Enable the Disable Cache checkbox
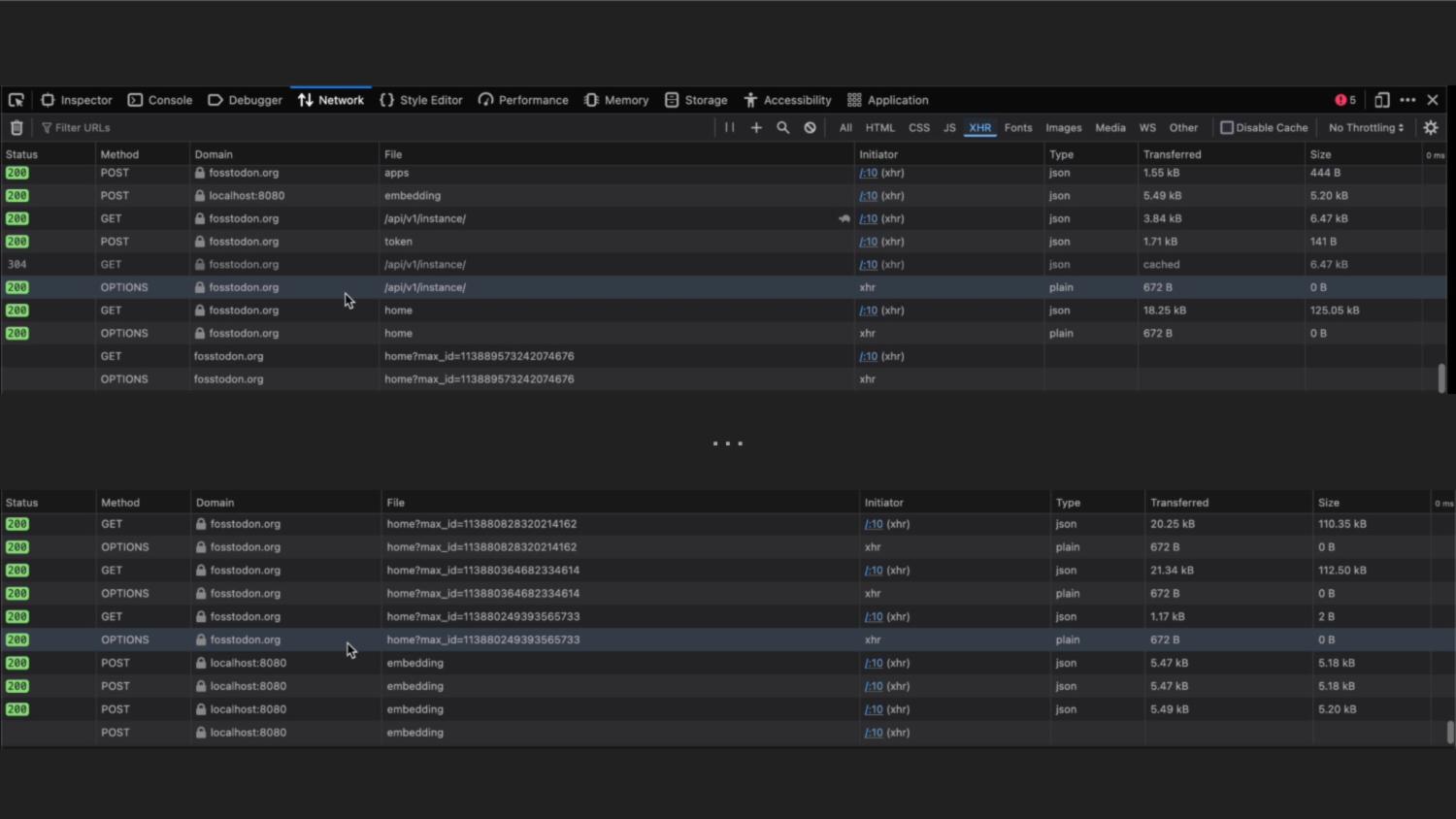 coord(1227,128)
